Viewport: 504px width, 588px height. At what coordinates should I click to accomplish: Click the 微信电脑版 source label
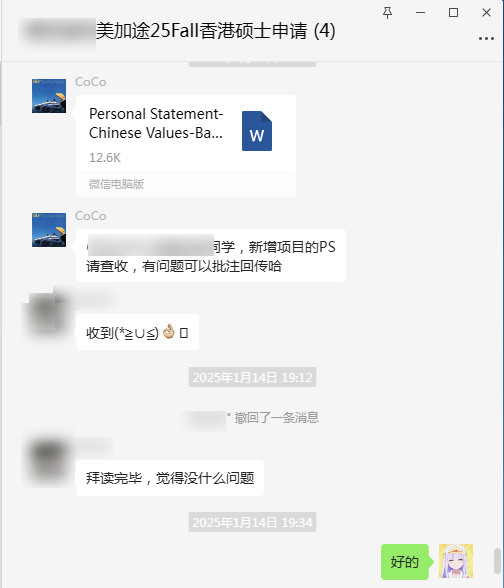116,184
